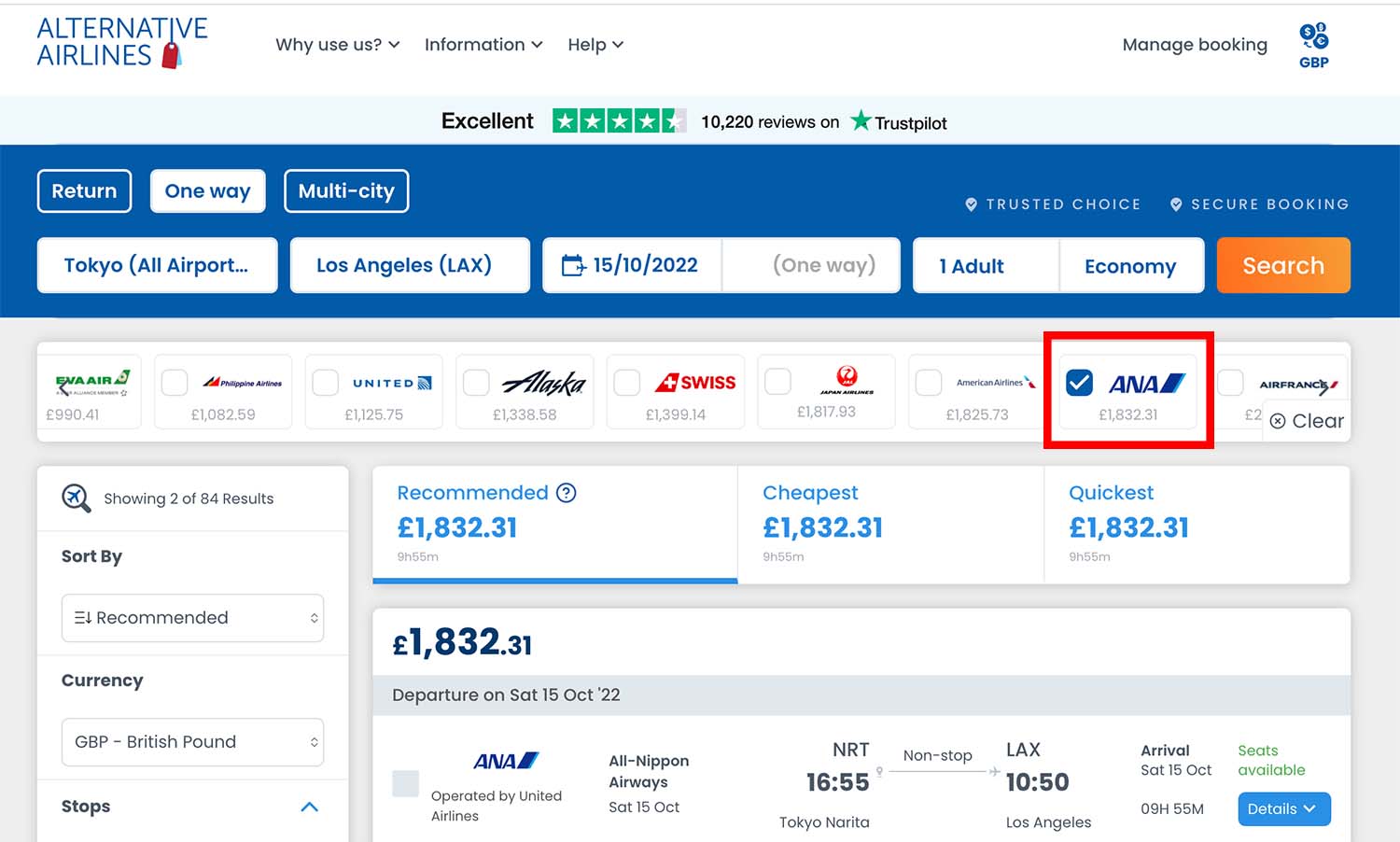The height and width of the screenshot is (842, 1400).
Task: Click the Recommended help question icon
Action: click(566, 493)
